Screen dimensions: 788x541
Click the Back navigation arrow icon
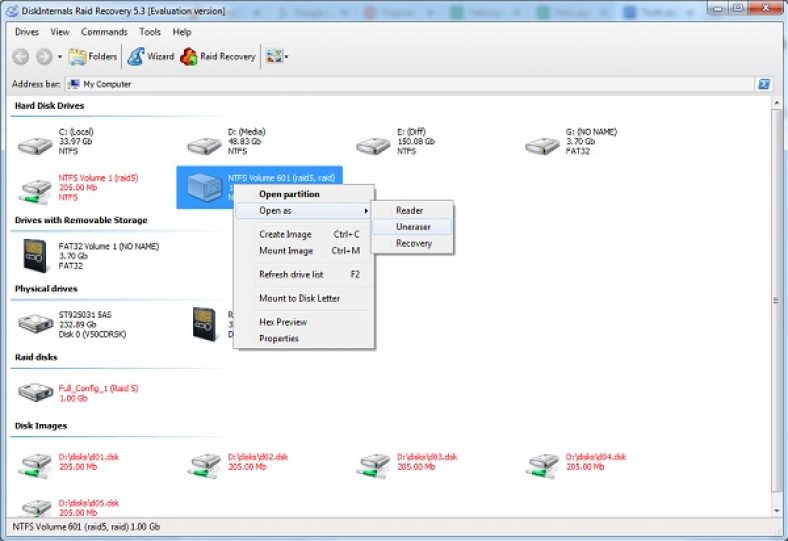20,57
